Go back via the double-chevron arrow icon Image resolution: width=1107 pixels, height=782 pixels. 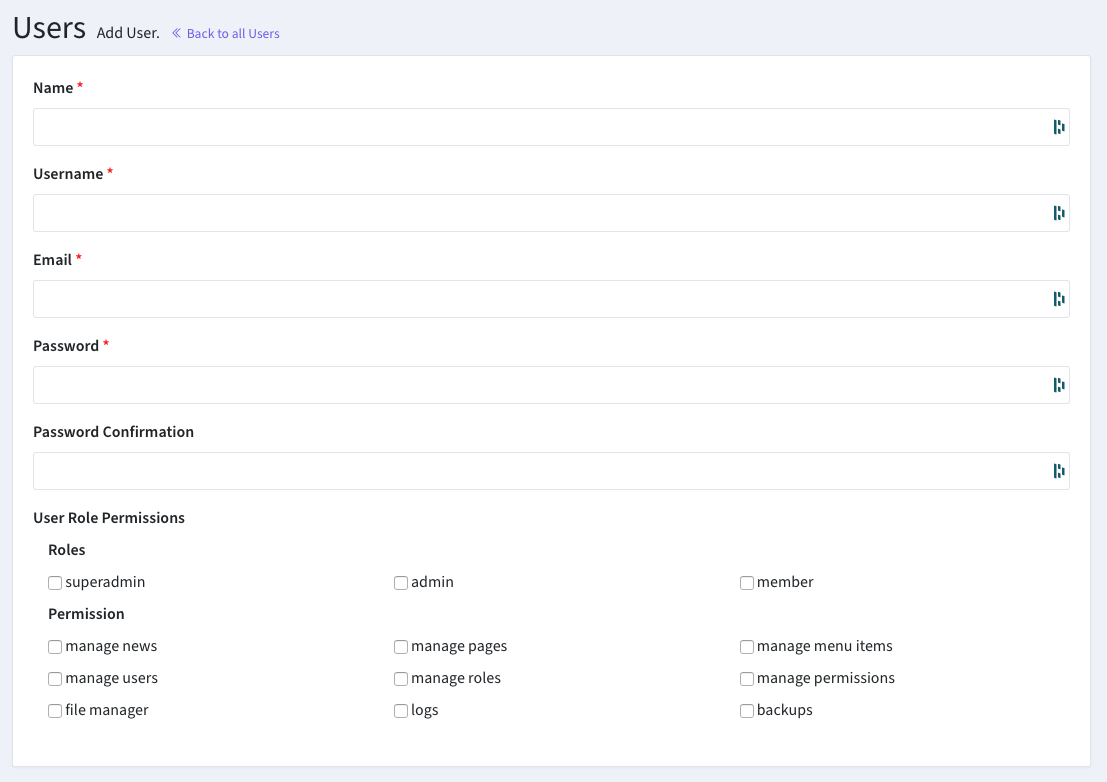pyautogui.click(x=176, y=33)
